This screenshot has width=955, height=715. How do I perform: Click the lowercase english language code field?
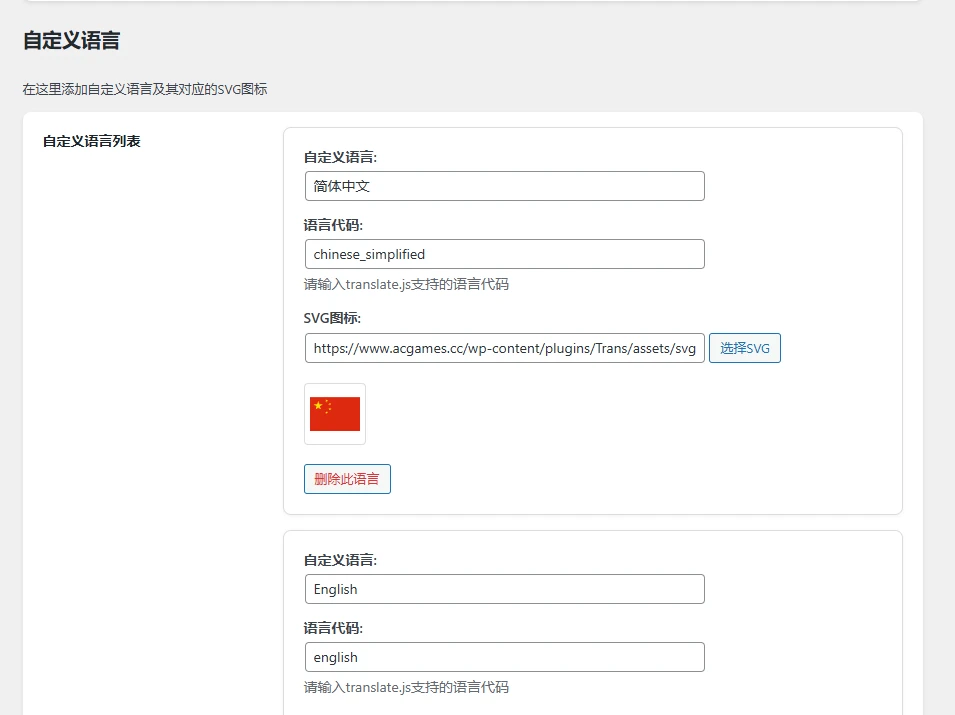pyautogui.click(x=504, y=657)
